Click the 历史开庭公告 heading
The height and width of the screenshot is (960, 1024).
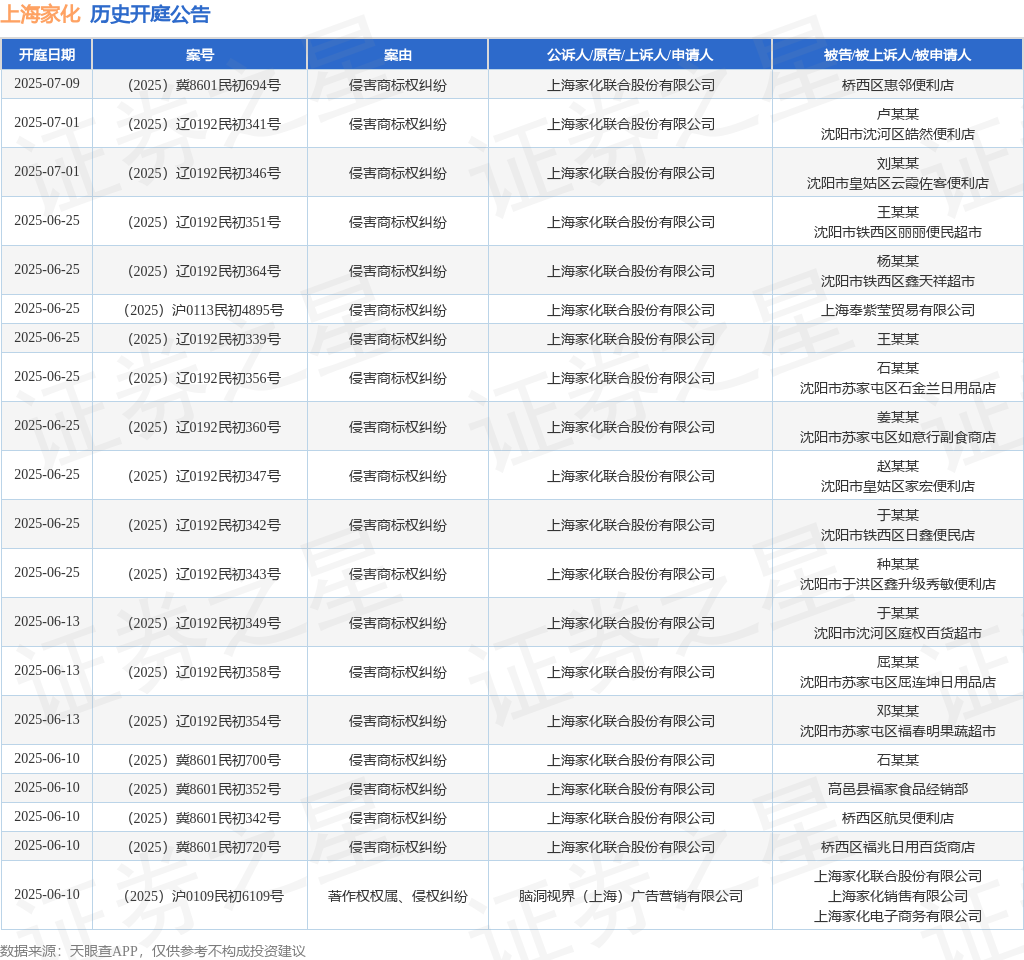coord(150,14)
